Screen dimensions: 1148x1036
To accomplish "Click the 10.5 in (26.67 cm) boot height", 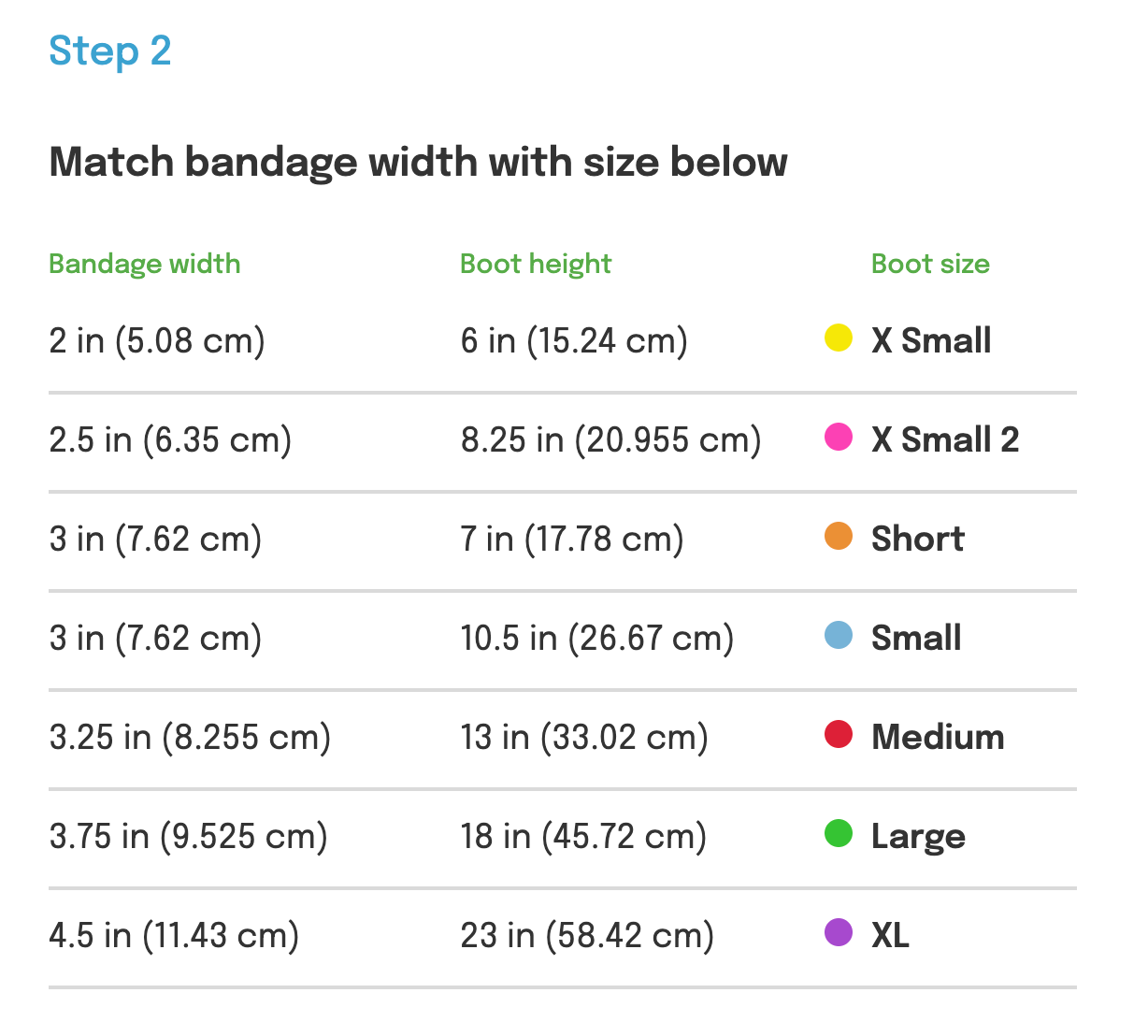I will coord(596,638).
